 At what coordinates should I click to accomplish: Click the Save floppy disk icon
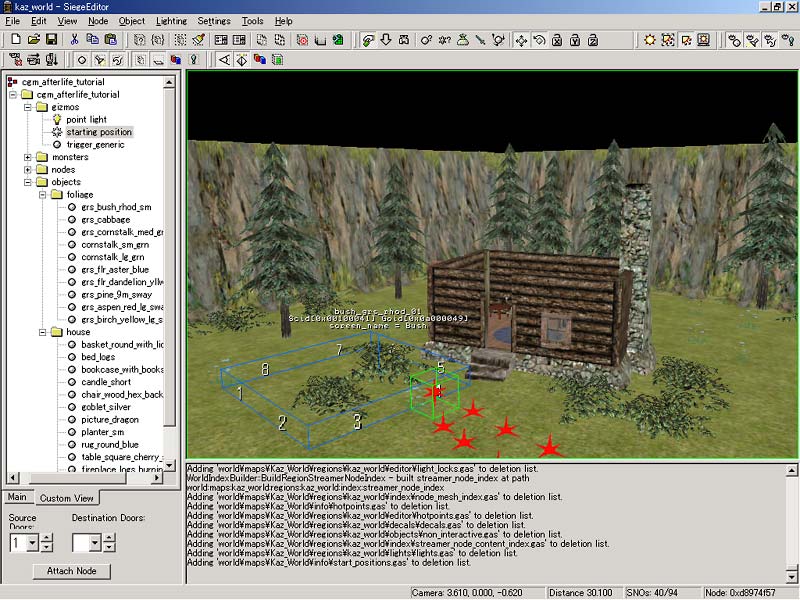(52, 40)
